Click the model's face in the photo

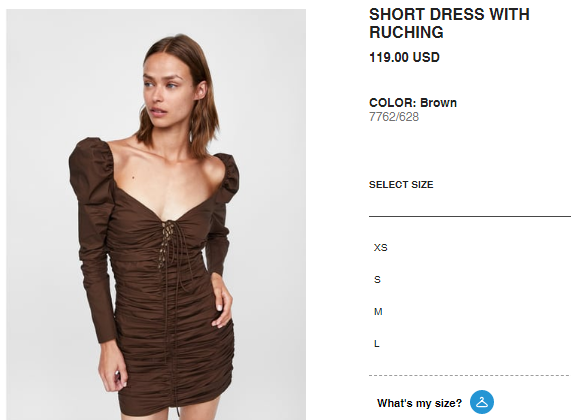click(x=166, y=93)
